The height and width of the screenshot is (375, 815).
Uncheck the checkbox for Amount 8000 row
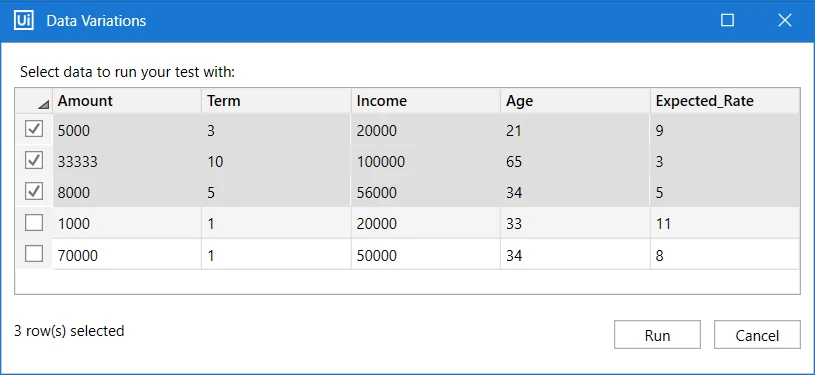tap(34, 192)
